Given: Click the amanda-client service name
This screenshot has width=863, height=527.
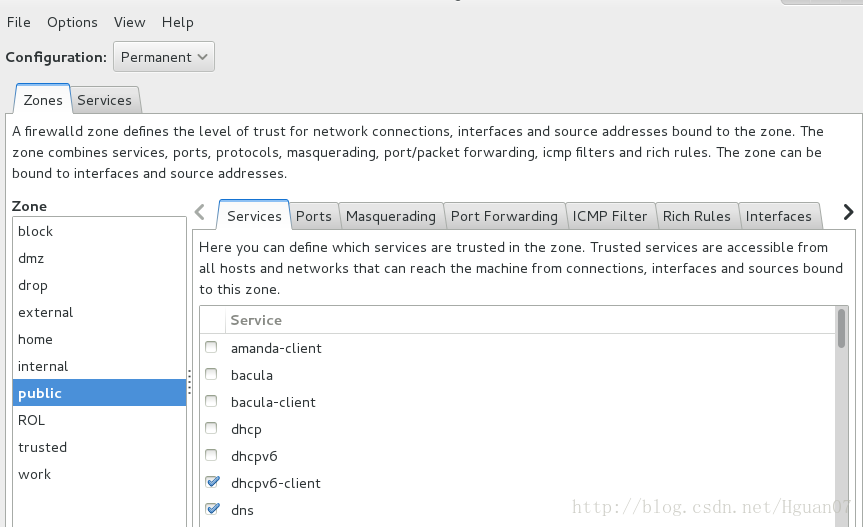Looking at the screenshot, I should pos(276,348).
